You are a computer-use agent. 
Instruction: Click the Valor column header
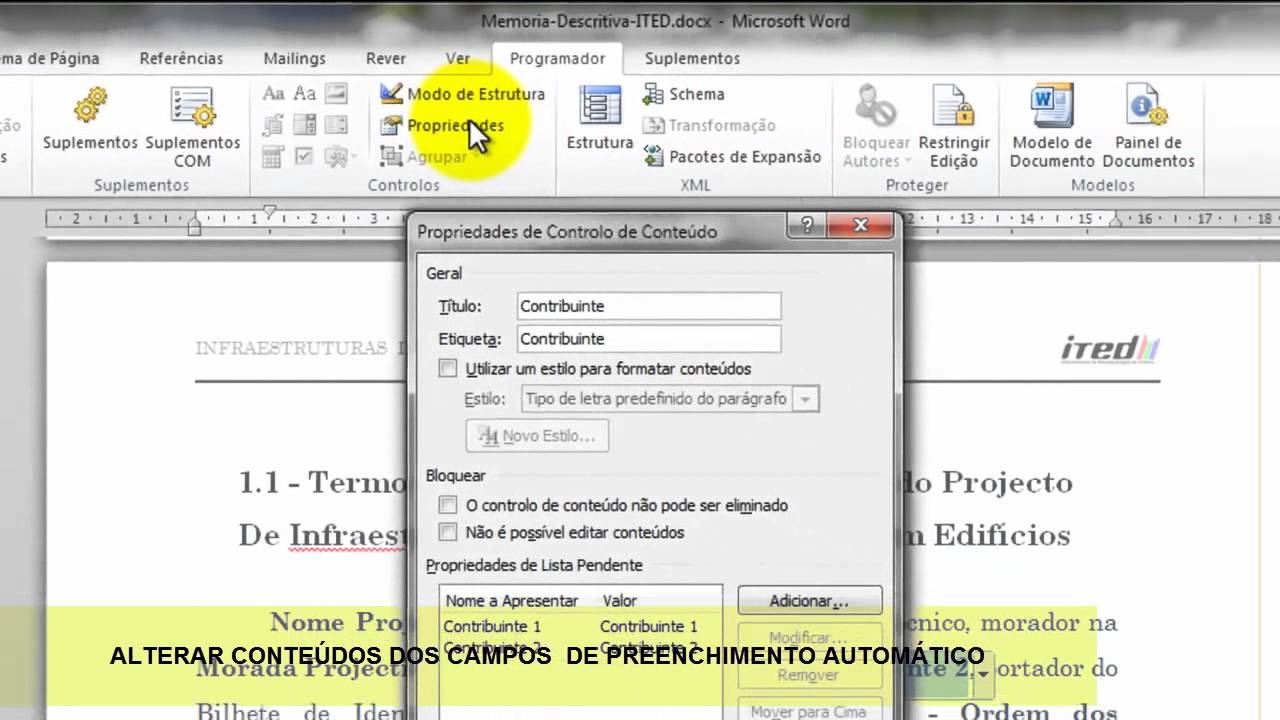(x=620, y=601)
